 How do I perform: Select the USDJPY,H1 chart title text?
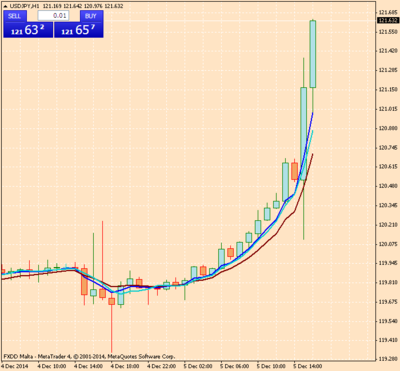point(25,6)
